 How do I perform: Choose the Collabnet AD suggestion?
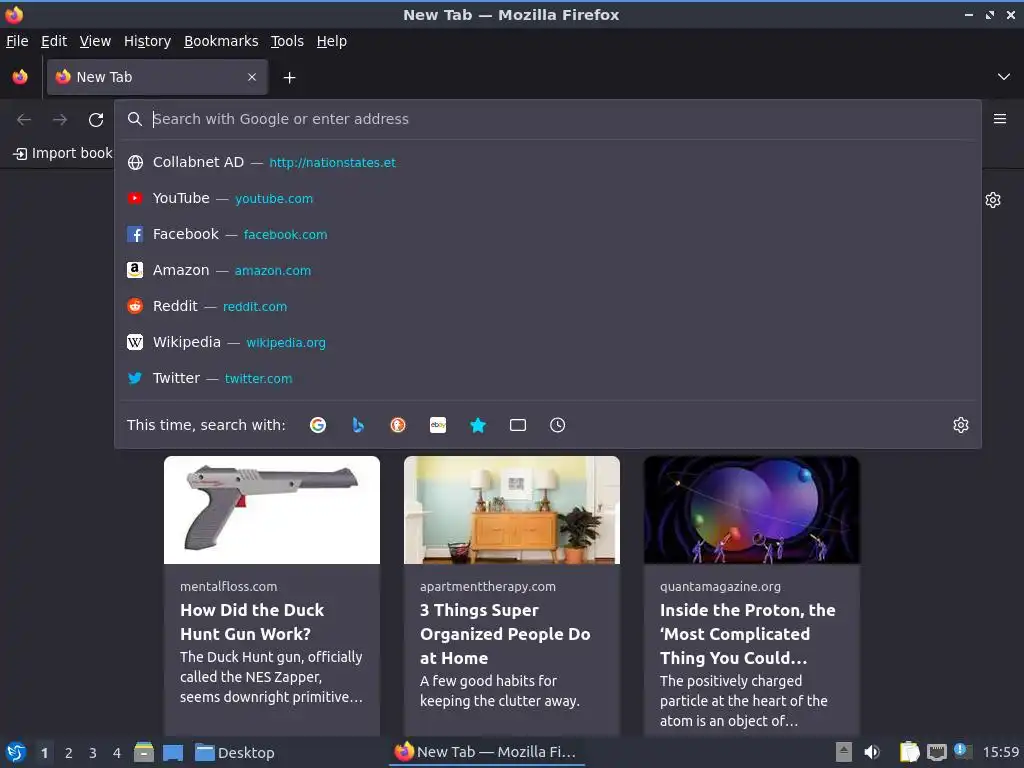(x=548, y=163)
